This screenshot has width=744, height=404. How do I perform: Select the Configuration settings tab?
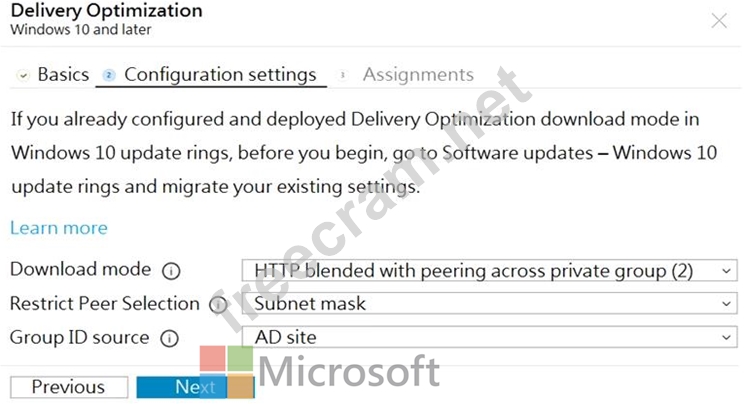coord(220,75)
